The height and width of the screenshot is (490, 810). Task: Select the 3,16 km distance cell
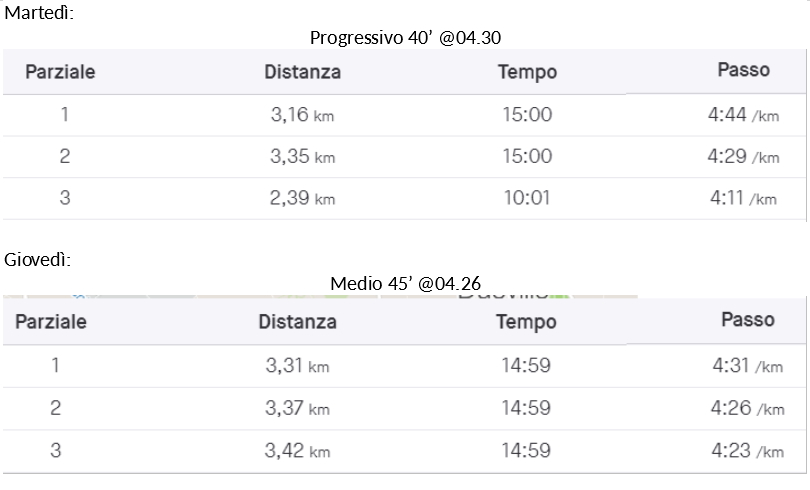pyautogui.click(x=302, y=115)
